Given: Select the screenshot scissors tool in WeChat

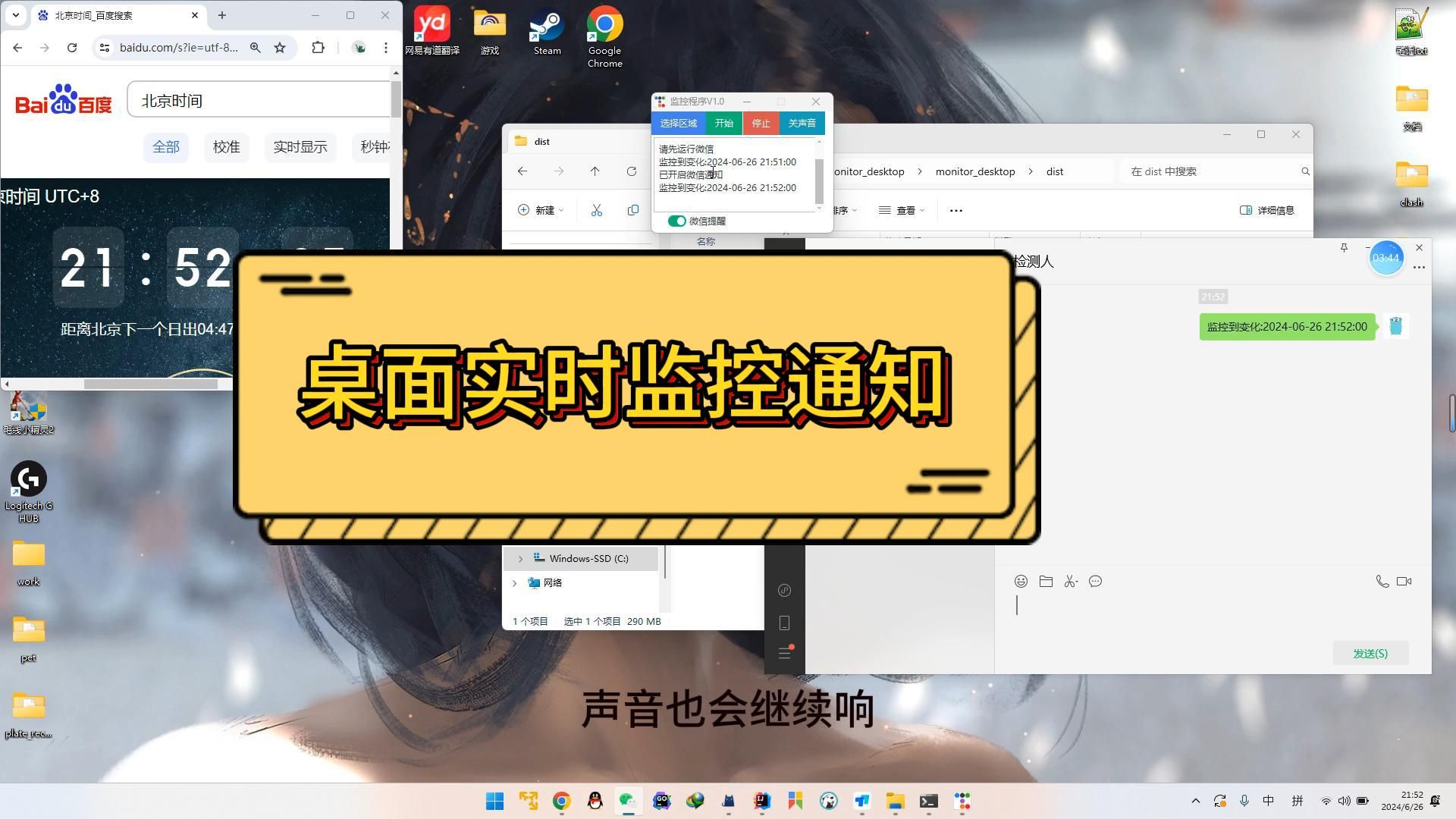Looking at the screenshot, I should pos(1071,582).
